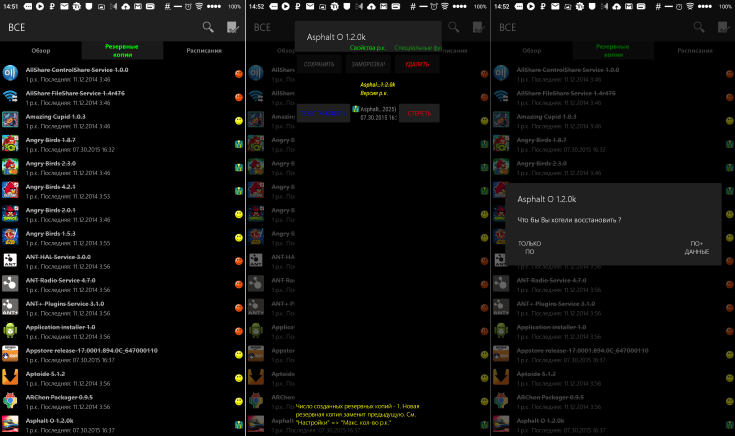Image resolution: width=735 pixels, height=436 pixels.
Task: Open 'AllShare ControlShare Service 1.0.0' entry, left screen
Action: click(x=122, y=74)
